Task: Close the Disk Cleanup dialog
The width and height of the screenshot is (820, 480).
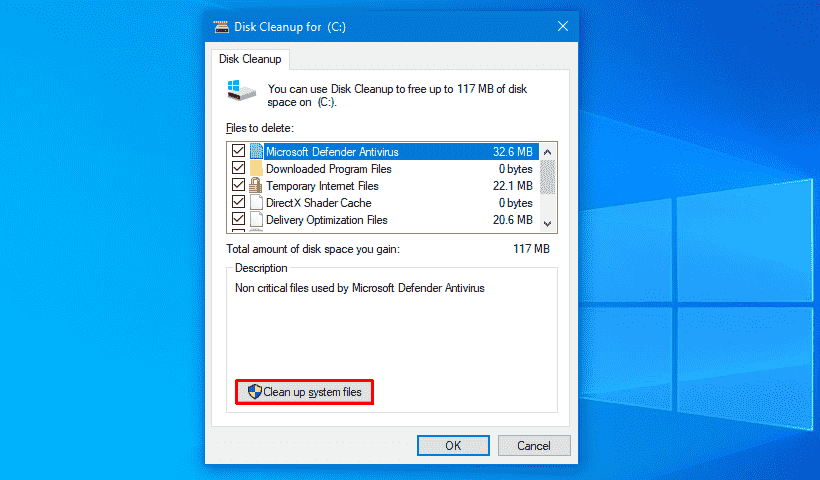Action: (563, 26)
